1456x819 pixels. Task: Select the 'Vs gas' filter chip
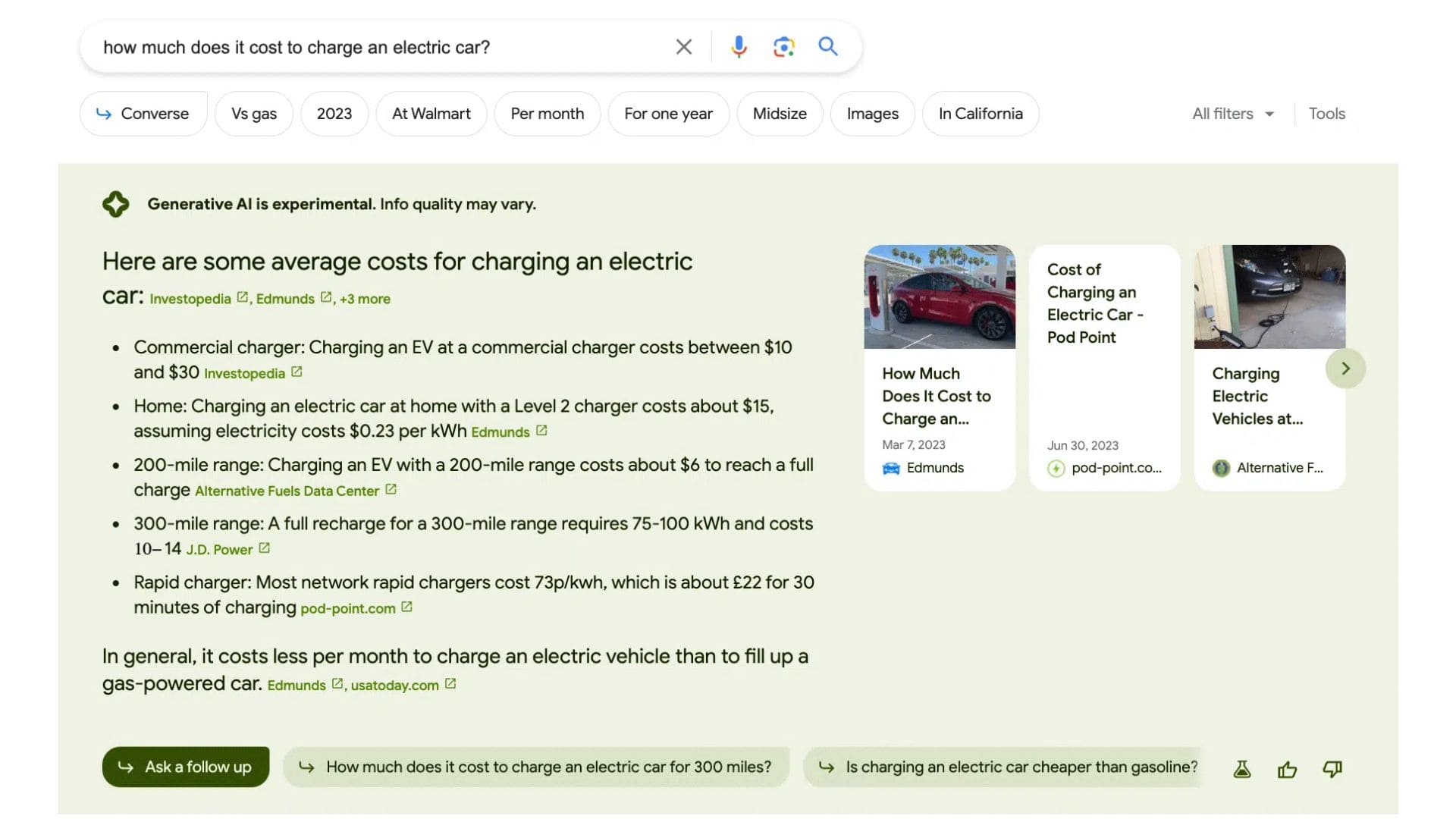click(254, 114)
